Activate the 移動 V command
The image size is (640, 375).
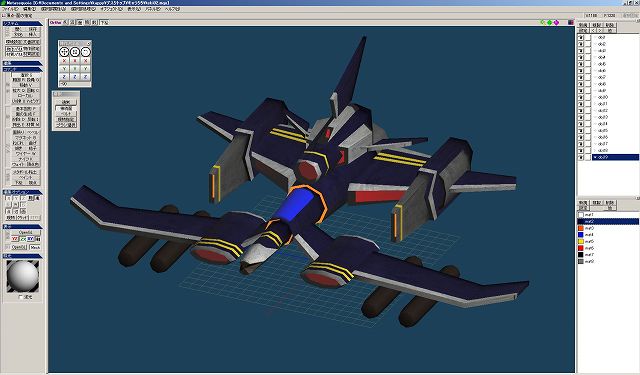(x=26, y=85)
